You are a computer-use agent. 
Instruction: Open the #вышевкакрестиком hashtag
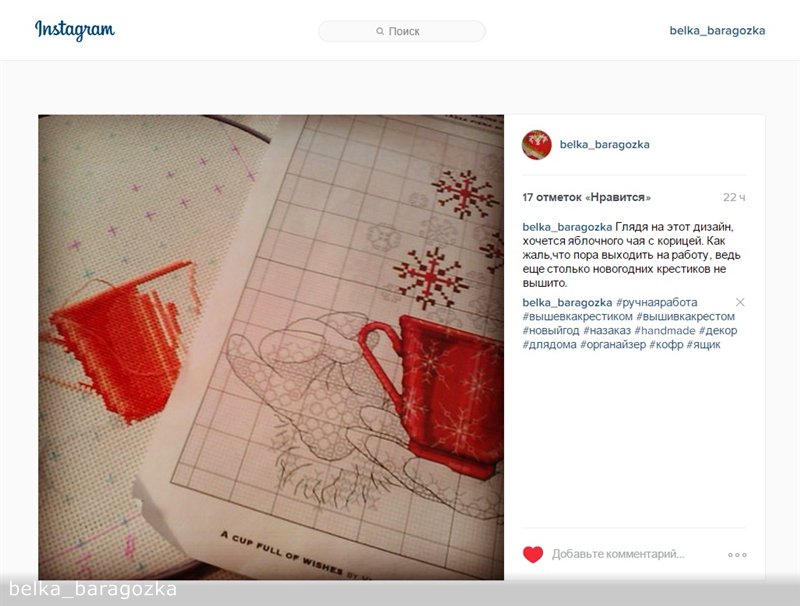578,316
